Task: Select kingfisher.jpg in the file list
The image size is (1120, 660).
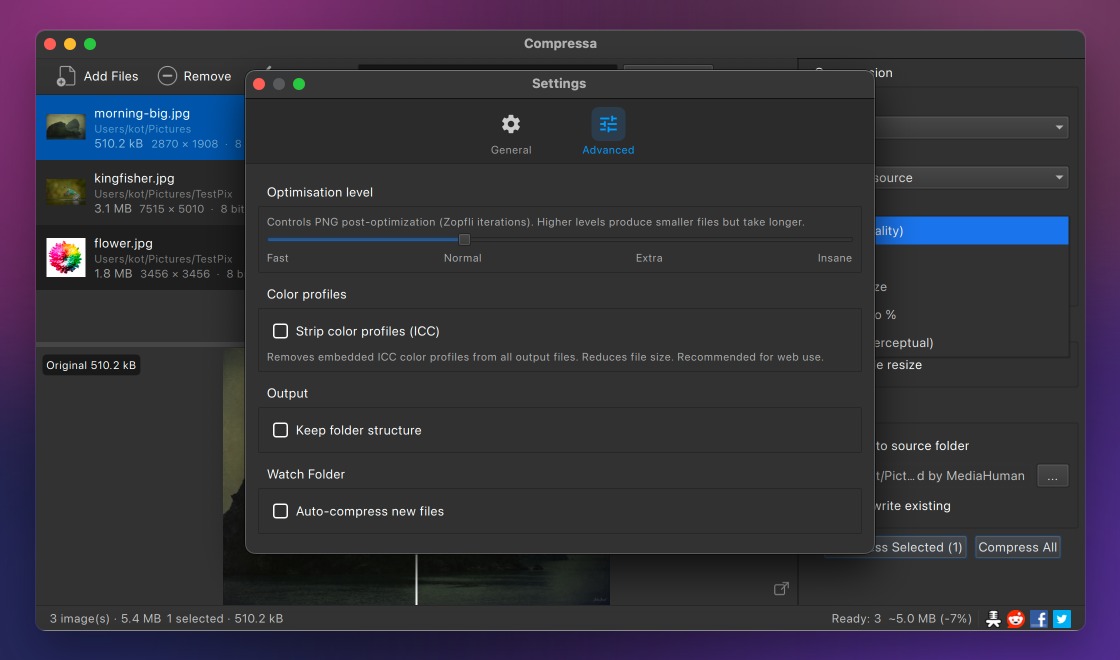Action: 141,193
